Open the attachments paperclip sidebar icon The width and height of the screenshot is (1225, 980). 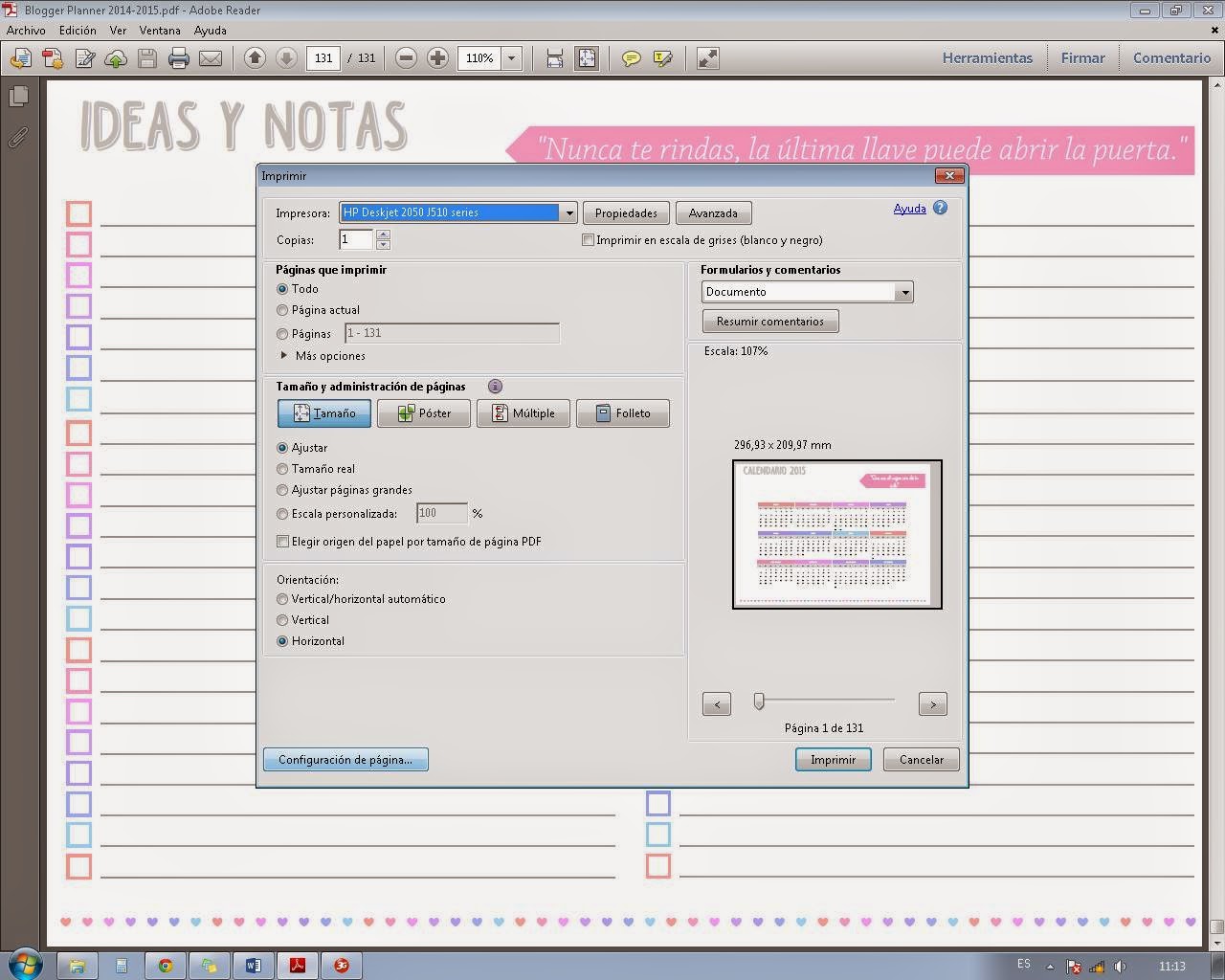(18, 138)
